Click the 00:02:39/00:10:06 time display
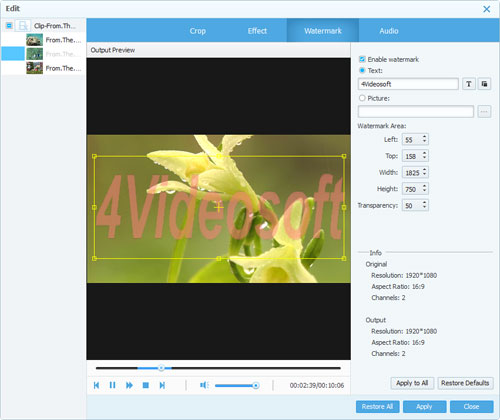Viewport: 500px width, 420px height. (x=317, y=386)
